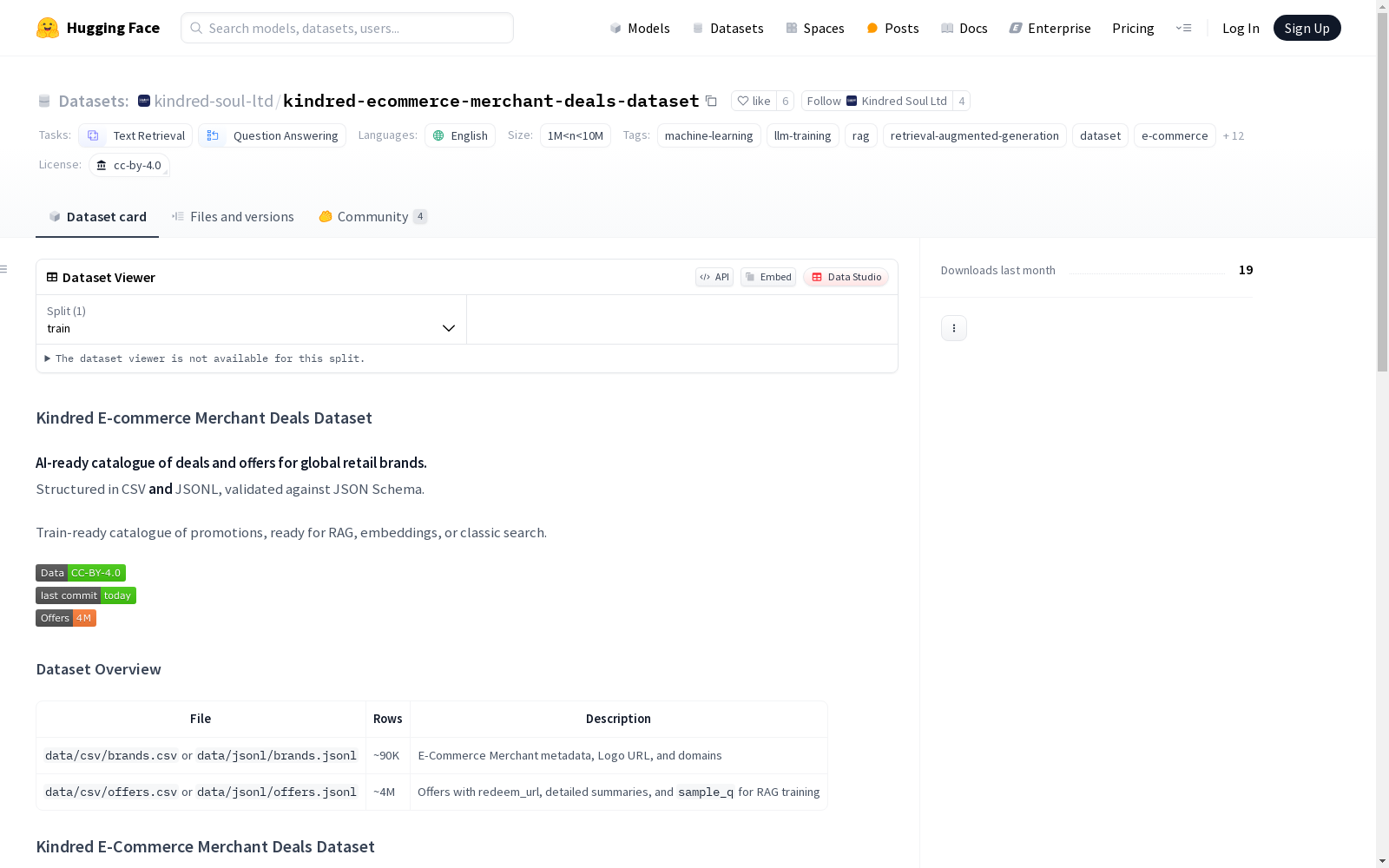Click the rag tag
Viewport: 1389px width, 868px height.
(x=861, y=135)
